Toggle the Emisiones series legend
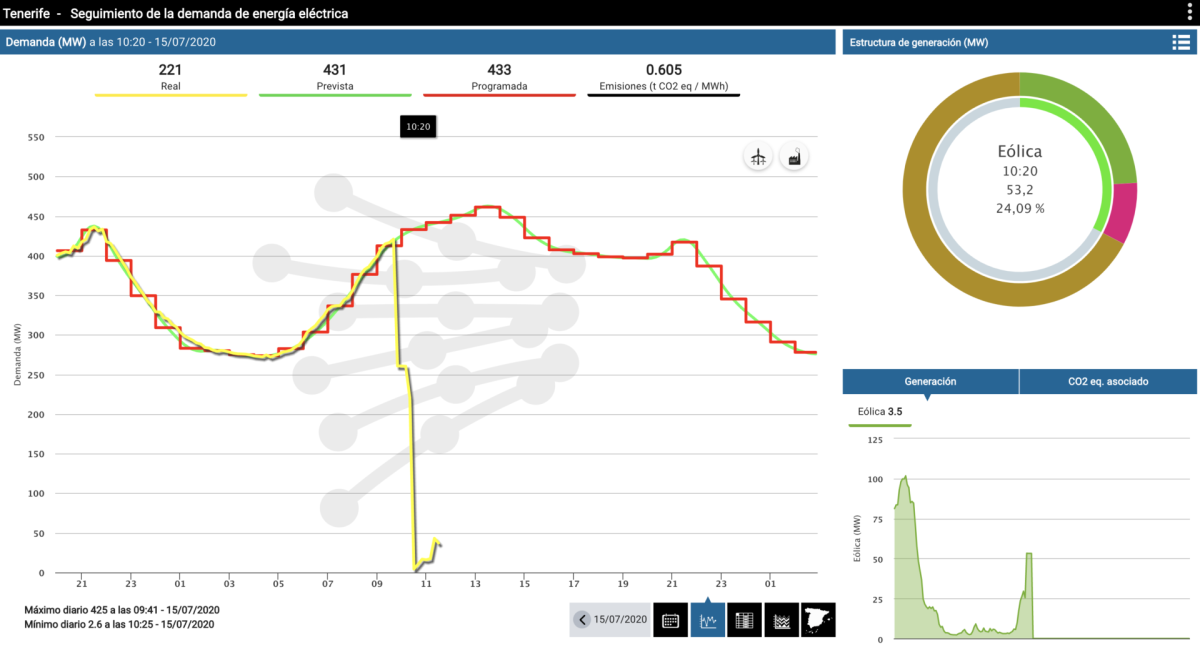The height and width of the screenshot is (665, 1200). click(x=664, y=79)
